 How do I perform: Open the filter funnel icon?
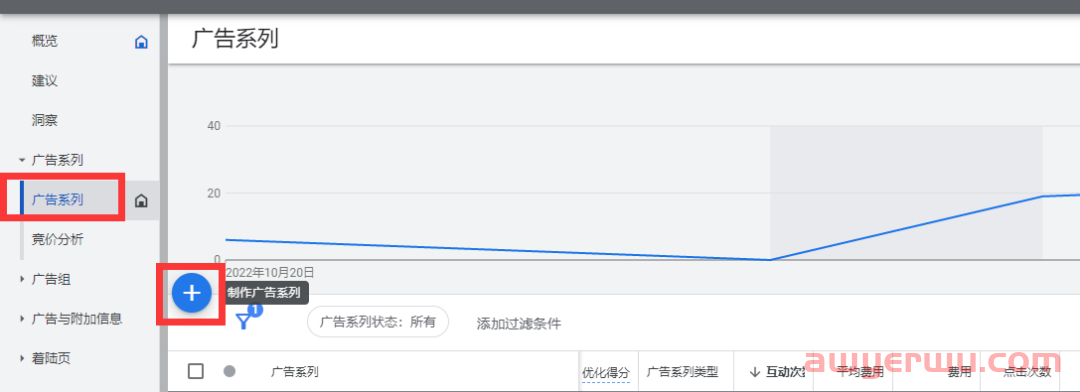pyautogui.click(x=243, y=322)
